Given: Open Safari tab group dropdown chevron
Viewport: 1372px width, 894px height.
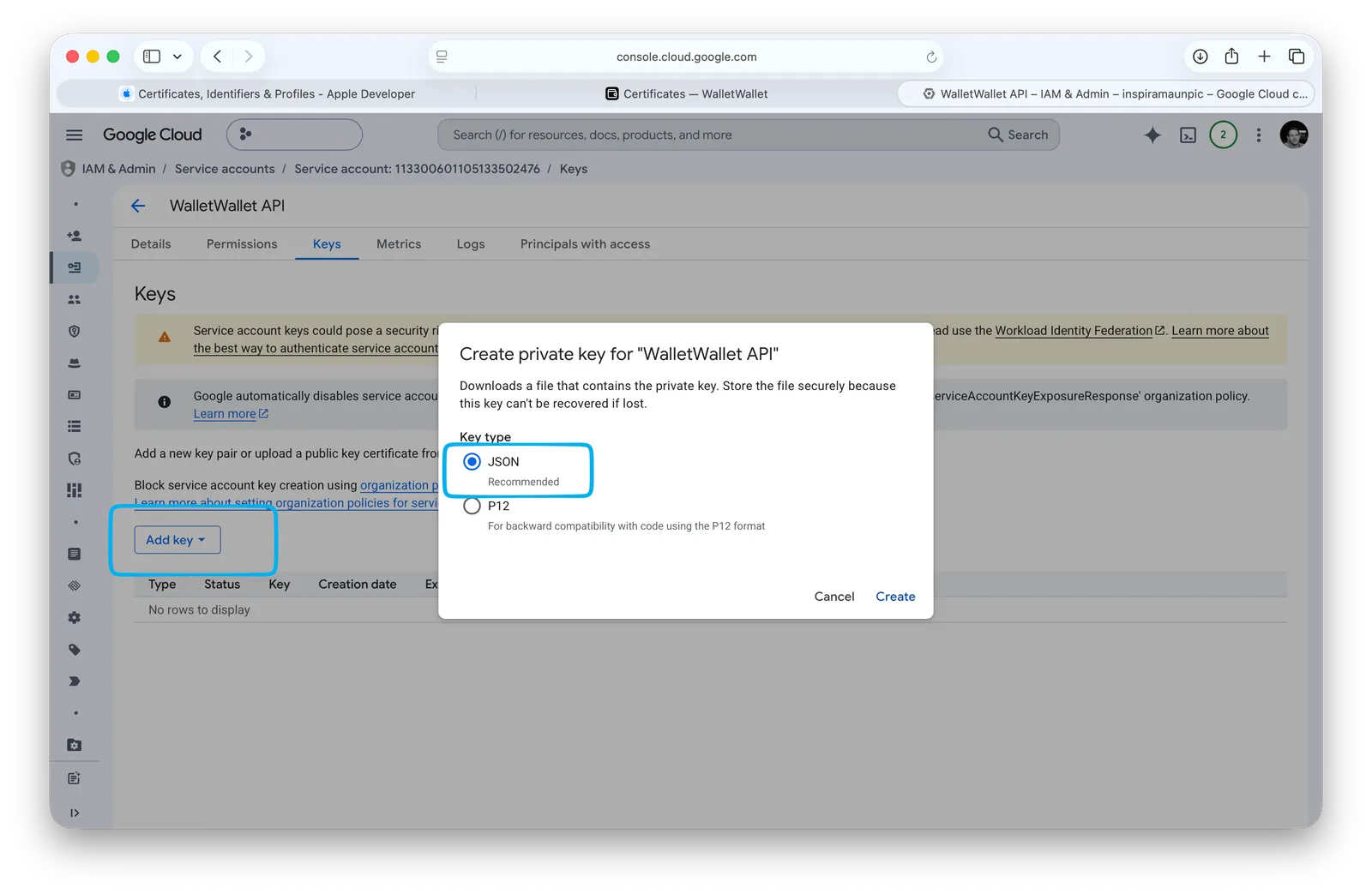Looking at the screenshot, I should (x=178, y=57).
